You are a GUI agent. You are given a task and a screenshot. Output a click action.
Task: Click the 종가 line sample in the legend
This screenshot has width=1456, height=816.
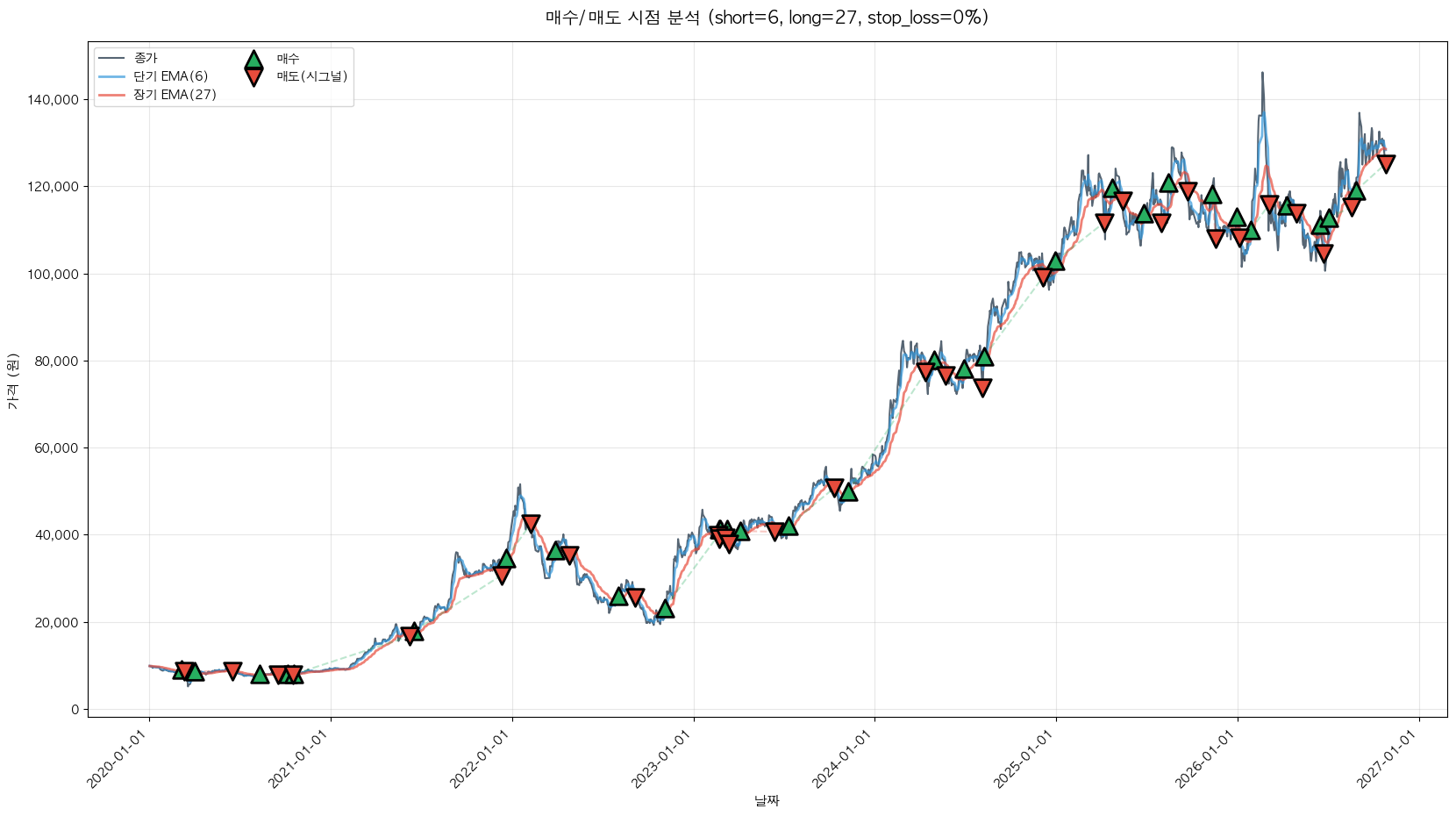click(x=112, y=58)
